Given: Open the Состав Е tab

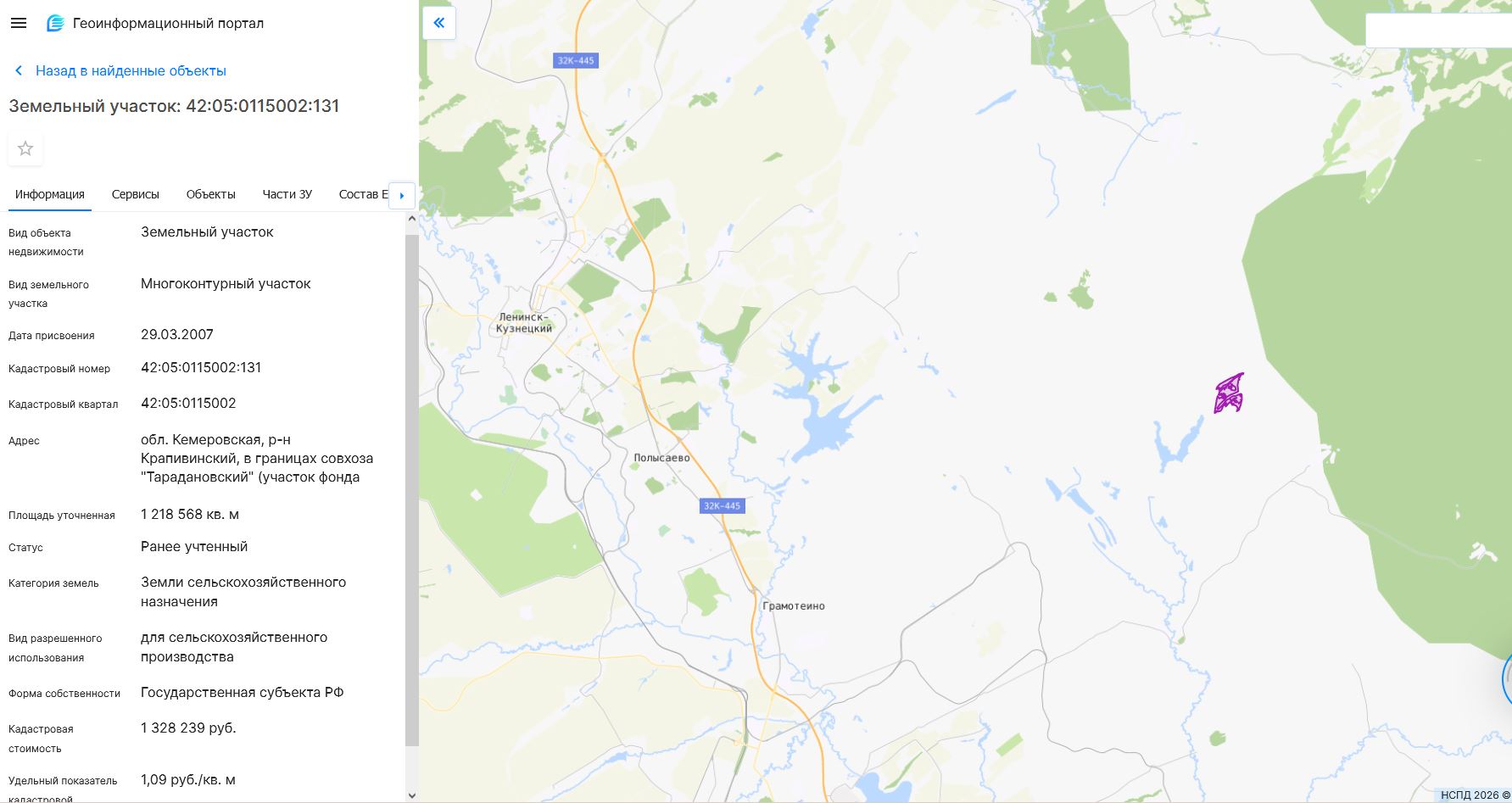Looking at the screenshot, I should [x=363, y=194].
